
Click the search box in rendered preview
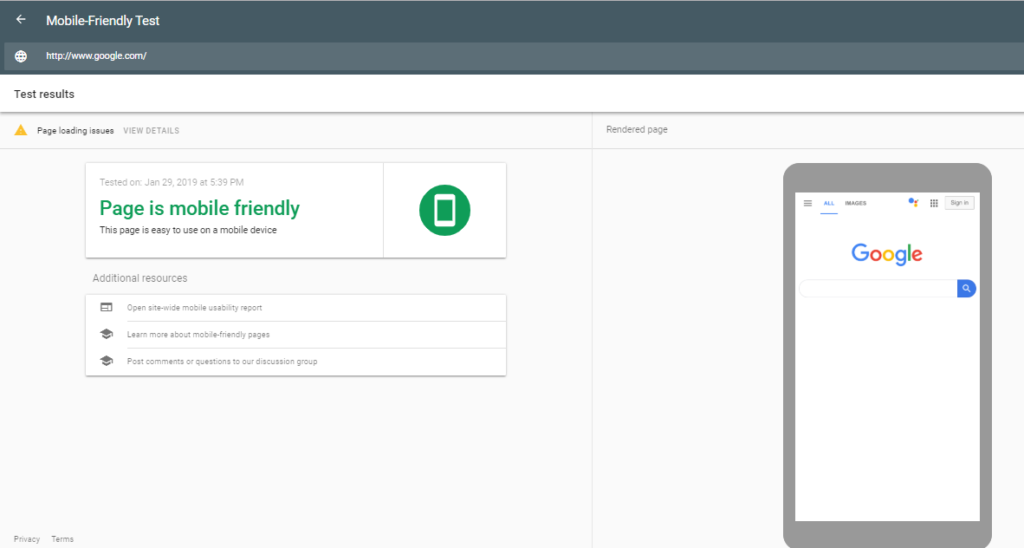(x=878, y=288)
